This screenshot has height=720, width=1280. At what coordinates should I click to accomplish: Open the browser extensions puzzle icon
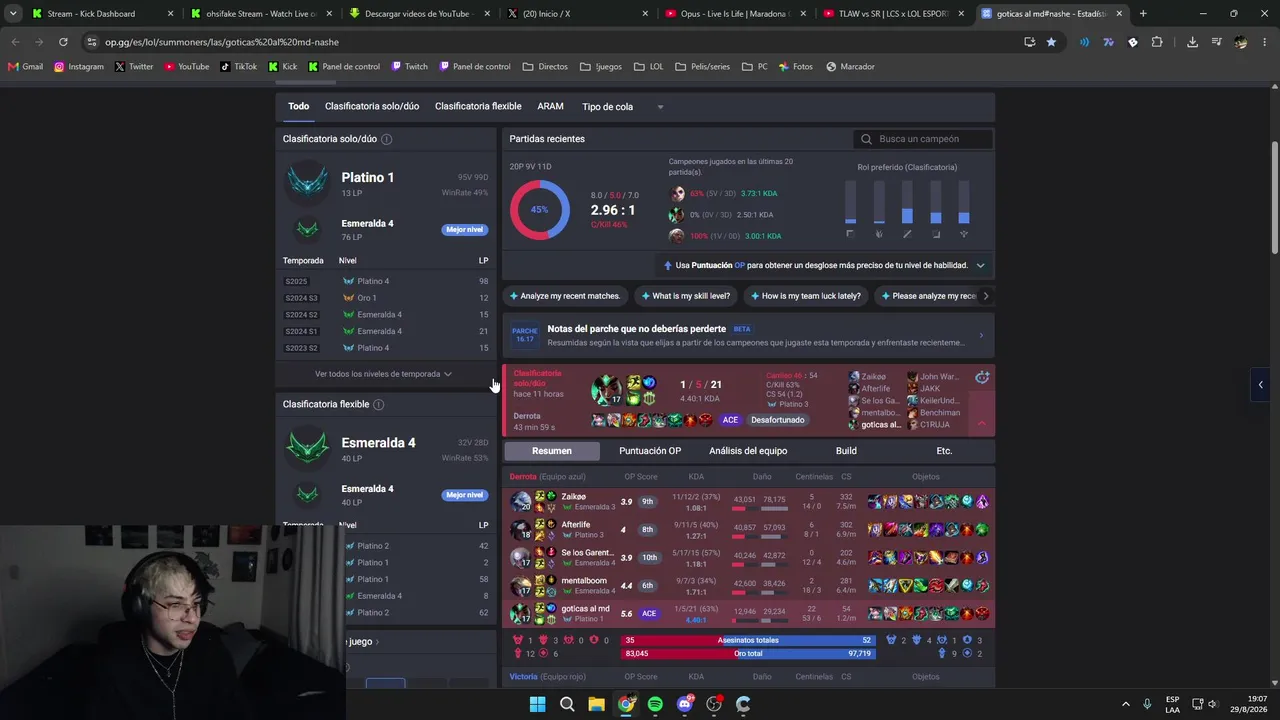pyautogui.click(x=1157, y=42)
